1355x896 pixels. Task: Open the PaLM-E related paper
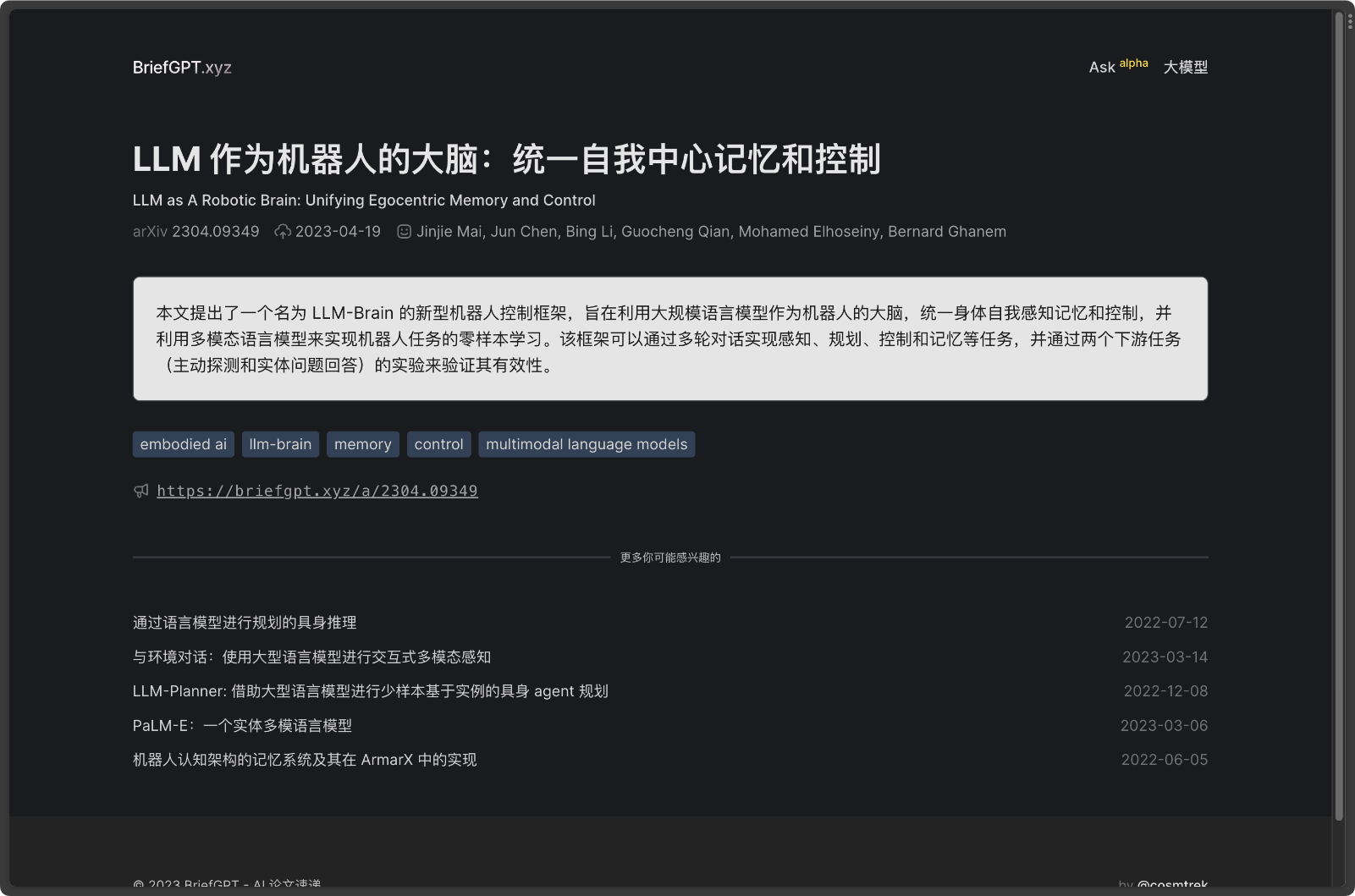[242, 725]
